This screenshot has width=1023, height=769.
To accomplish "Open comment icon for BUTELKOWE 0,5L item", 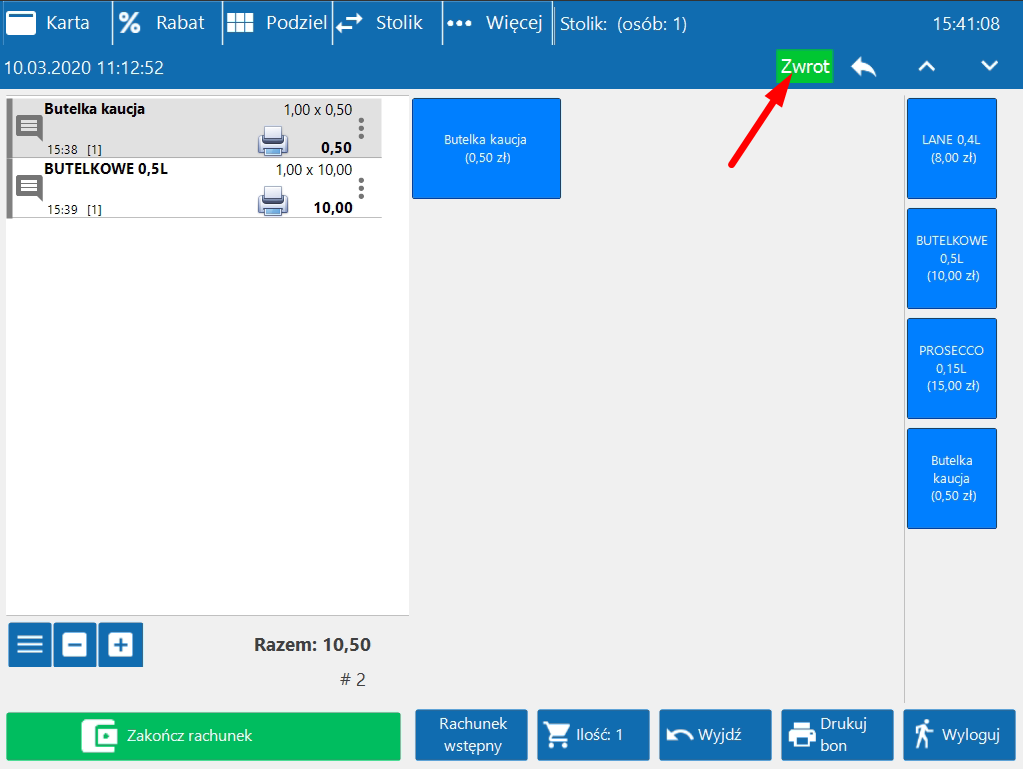I will (29, 187).
